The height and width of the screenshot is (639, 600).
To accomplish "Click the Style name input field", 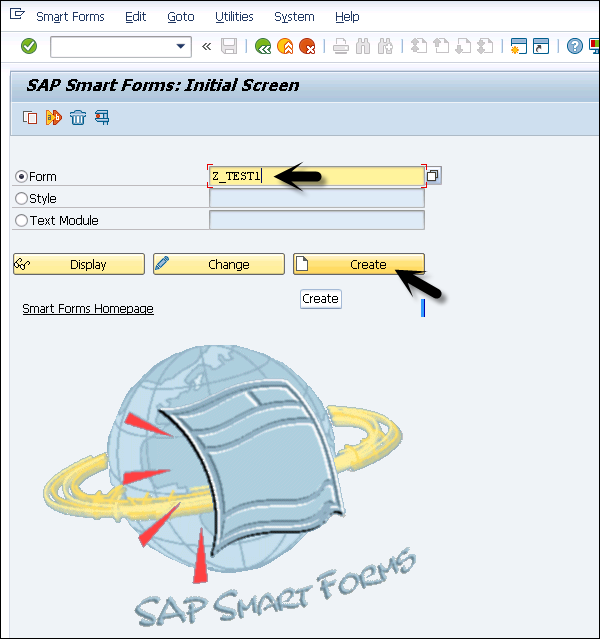I will 317,198.
